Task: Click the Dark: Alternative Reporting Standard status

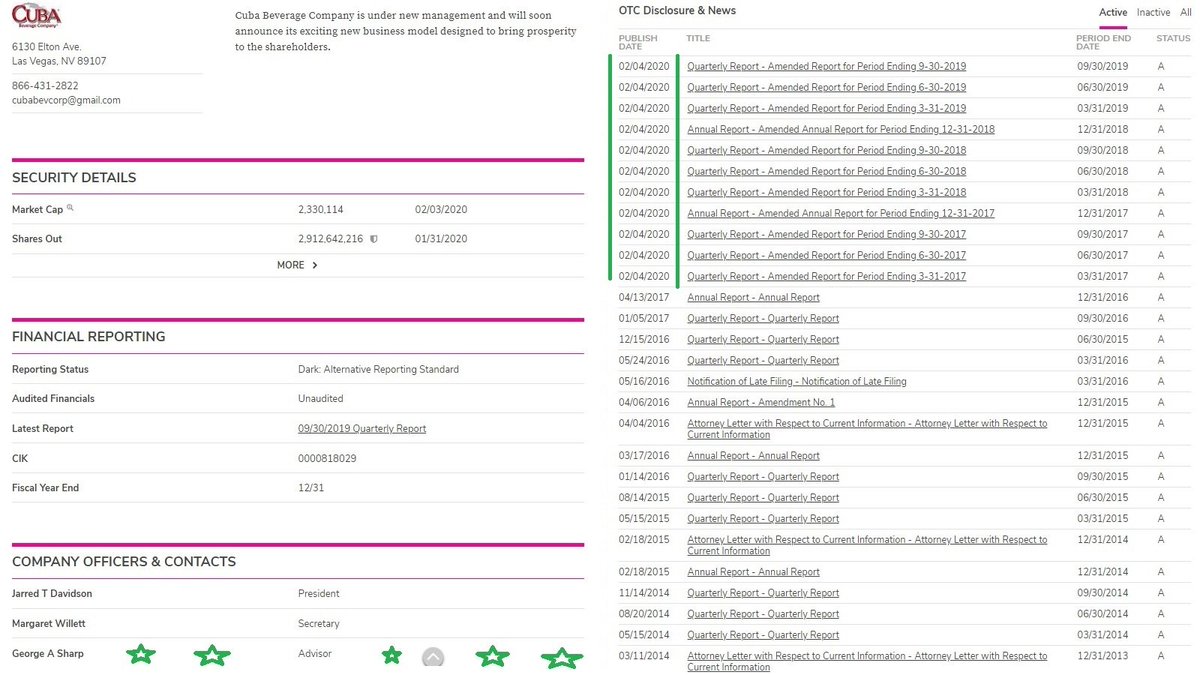Action: click(x=378, y=369)
